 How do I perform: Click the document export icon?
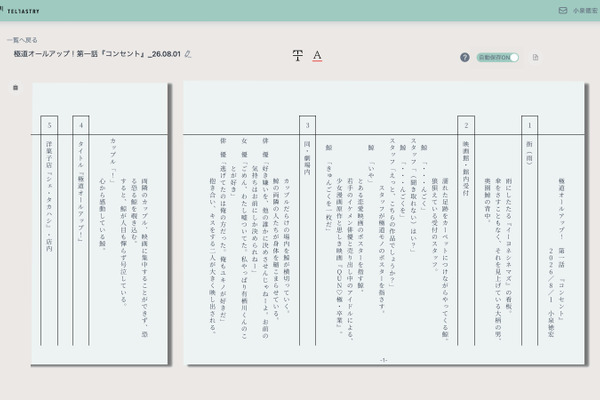[535, 57]
